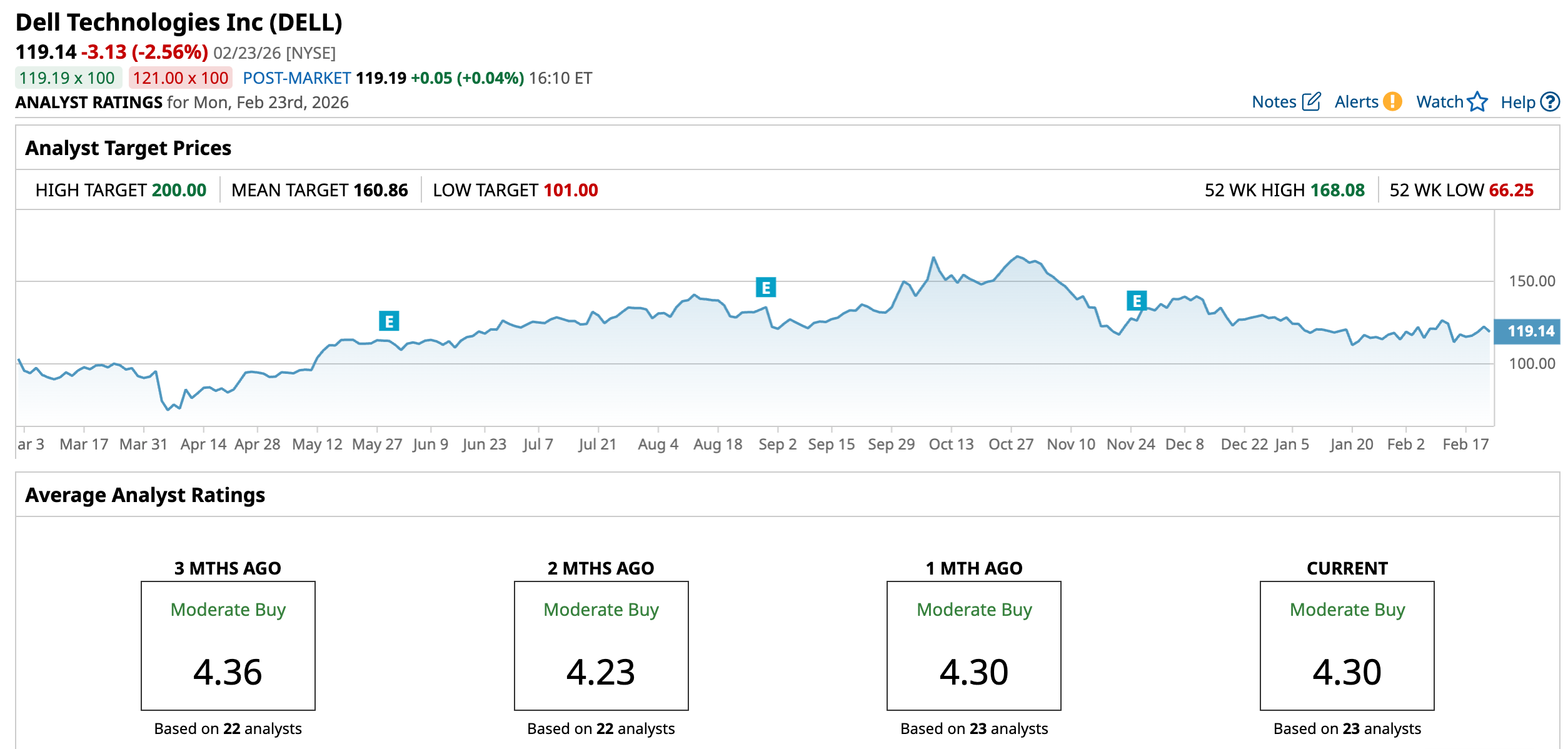The height and width of the screenshot is (749, 1568).
Task: Click the POST-MARKET label
Action: pos(296,78)
